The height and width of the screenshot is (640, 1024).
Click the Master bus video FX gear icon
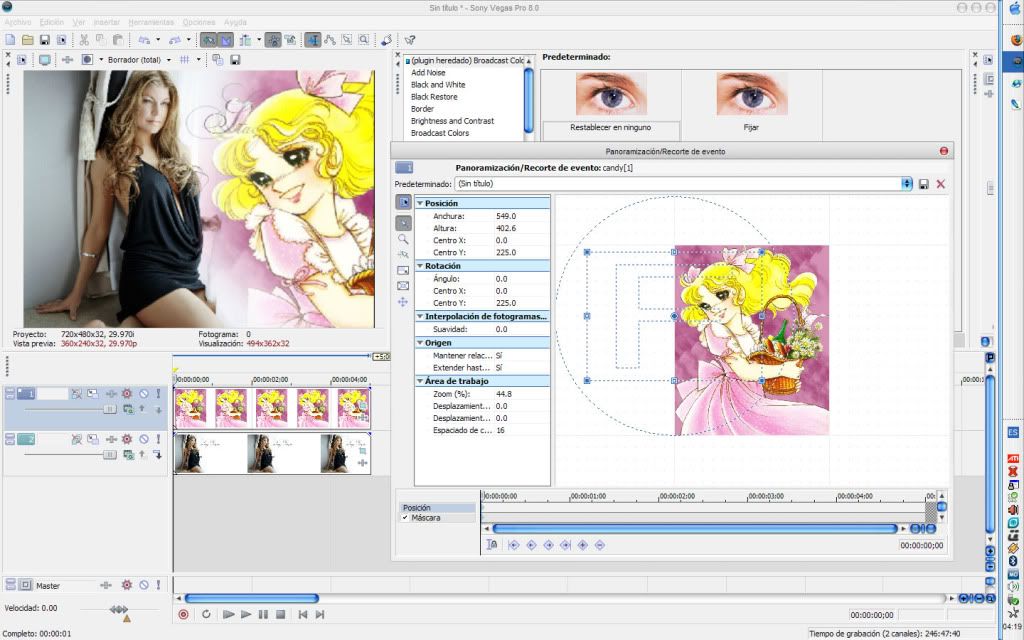point(127,585)
